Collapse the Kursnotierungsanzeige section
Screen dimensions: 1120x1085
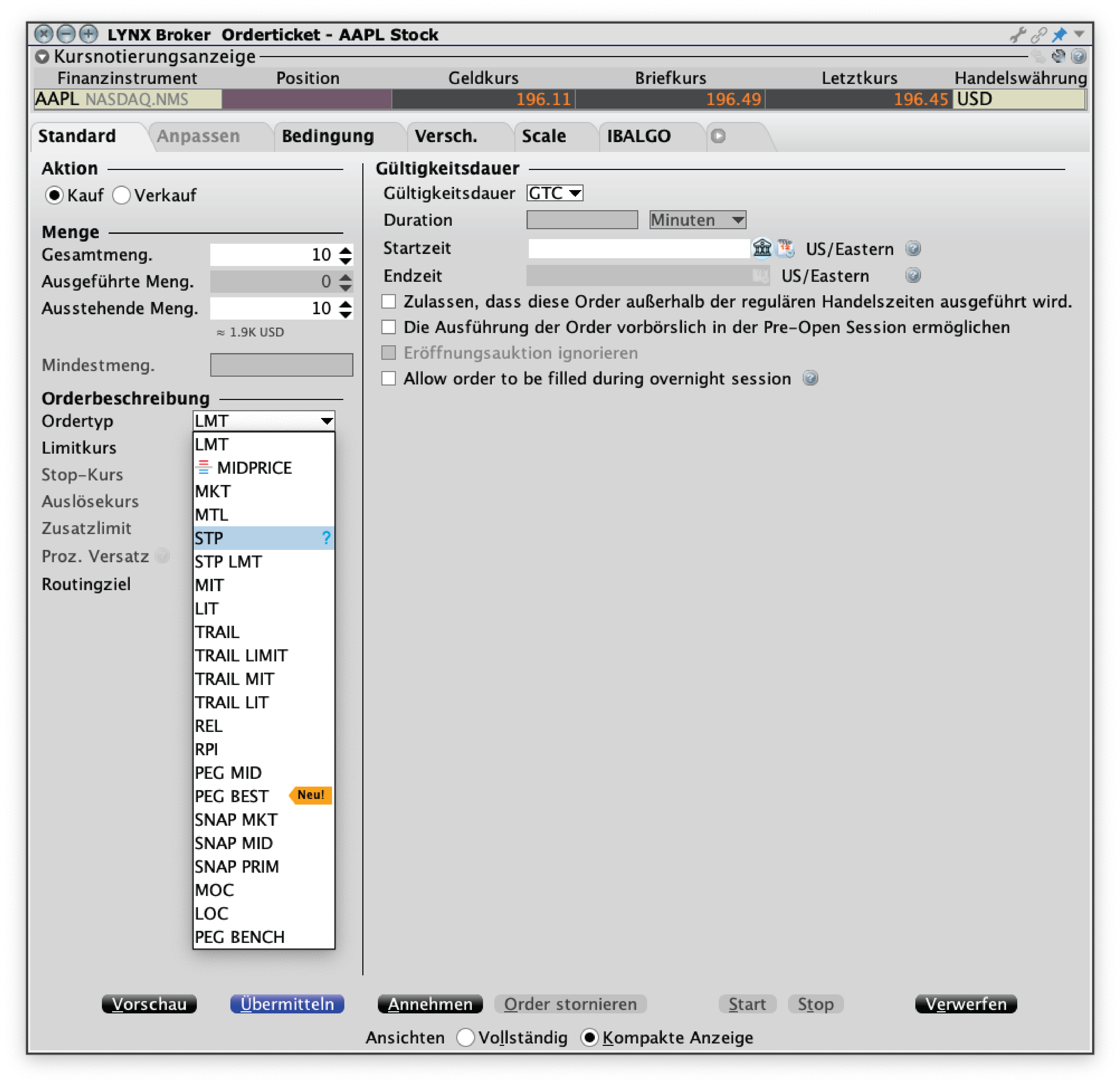point(42,57)
